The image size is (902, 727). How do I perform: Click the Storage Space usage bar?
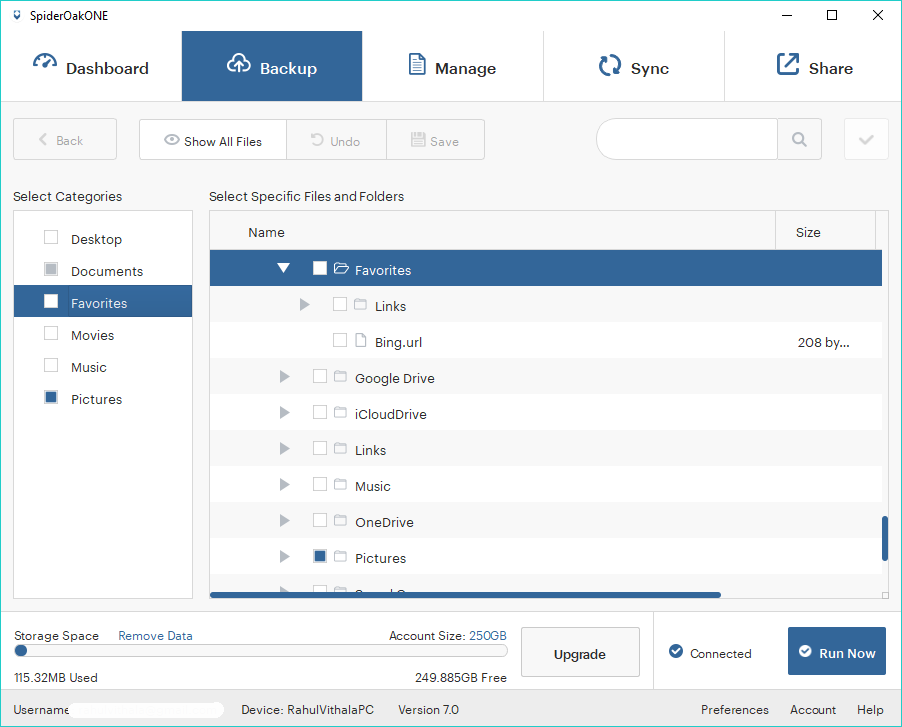coord(261,651)
